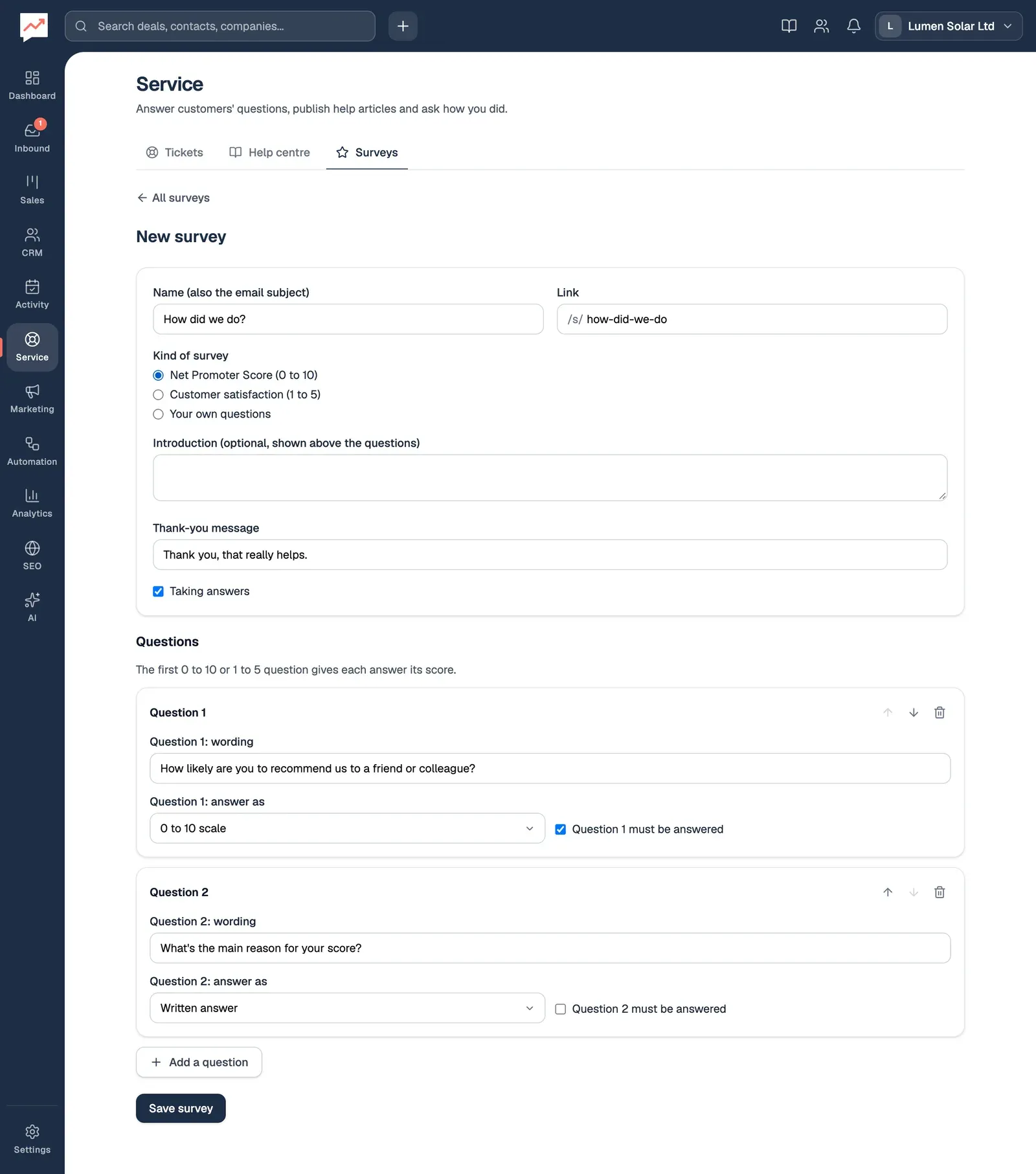Uncheck Question 1 must be answered
Screen dimensions: 1036x1174
click(x=561, y=830)
